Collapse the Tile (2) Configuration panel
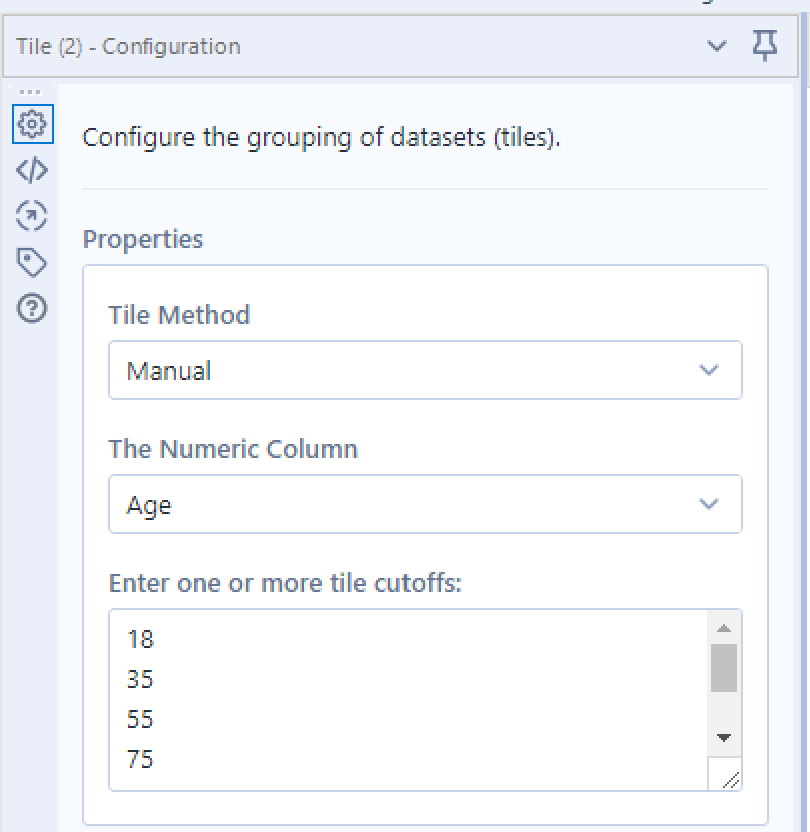The height and width of the screenshot is (832, 810). [716, 46]
